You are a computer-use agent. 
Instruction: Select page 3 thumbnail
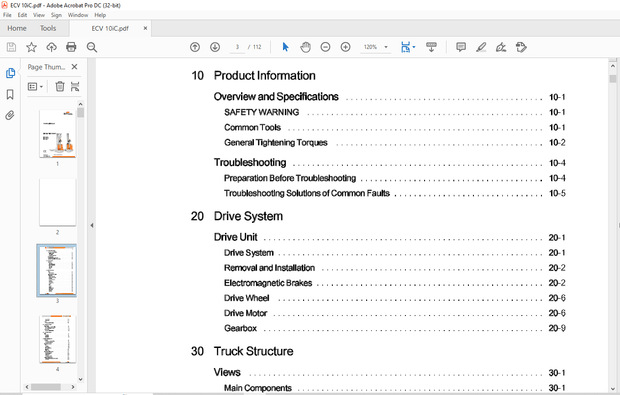coord(57,271)
